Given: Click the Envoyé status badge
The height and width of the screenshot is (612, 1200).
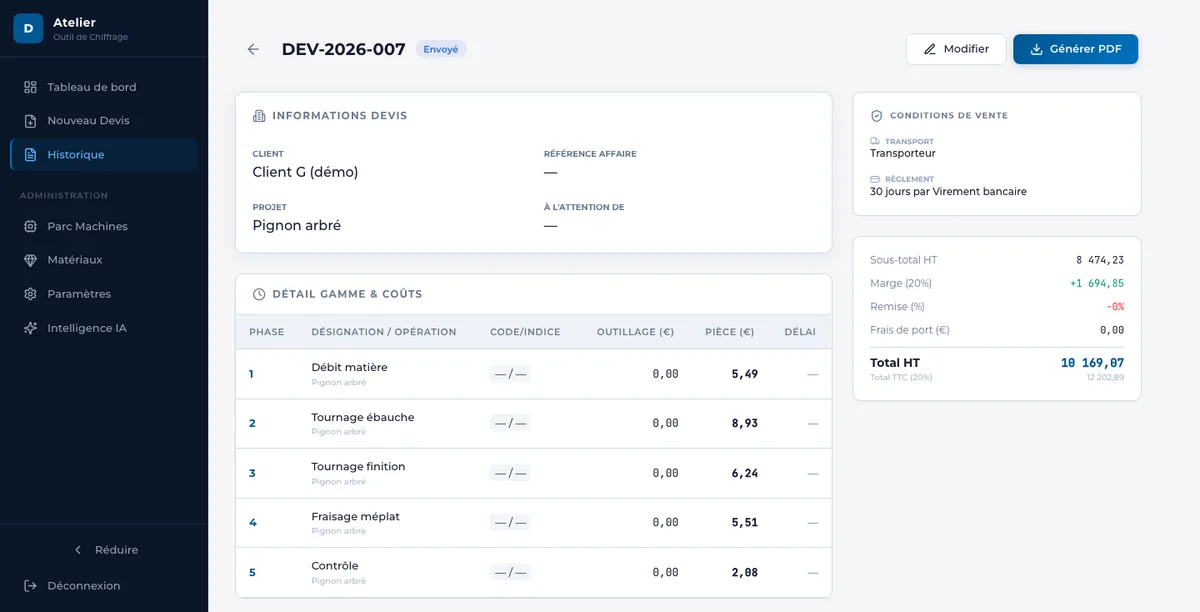Looking at the screenshot, I should click(x=441, y=49).
